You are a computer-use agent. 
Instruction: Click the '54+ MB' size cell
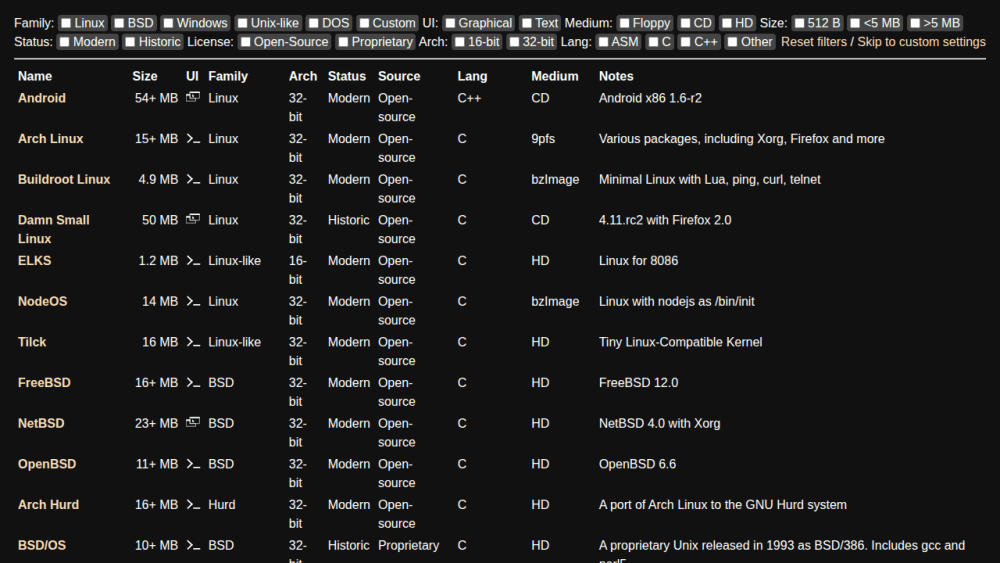click(x=156, y=98)
